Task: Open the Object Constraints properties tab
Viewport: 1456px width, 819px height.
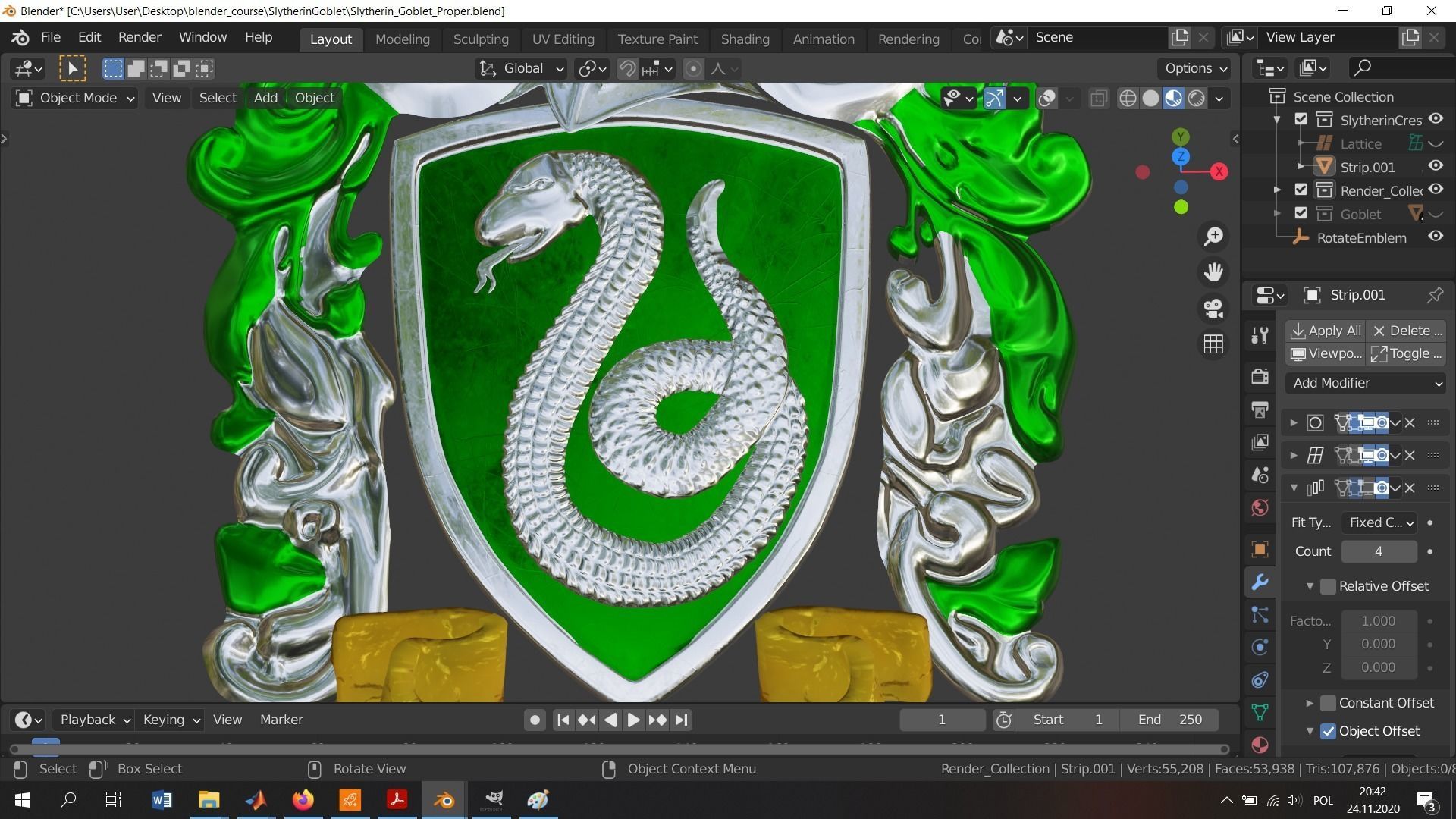Action: point(1260,679)
